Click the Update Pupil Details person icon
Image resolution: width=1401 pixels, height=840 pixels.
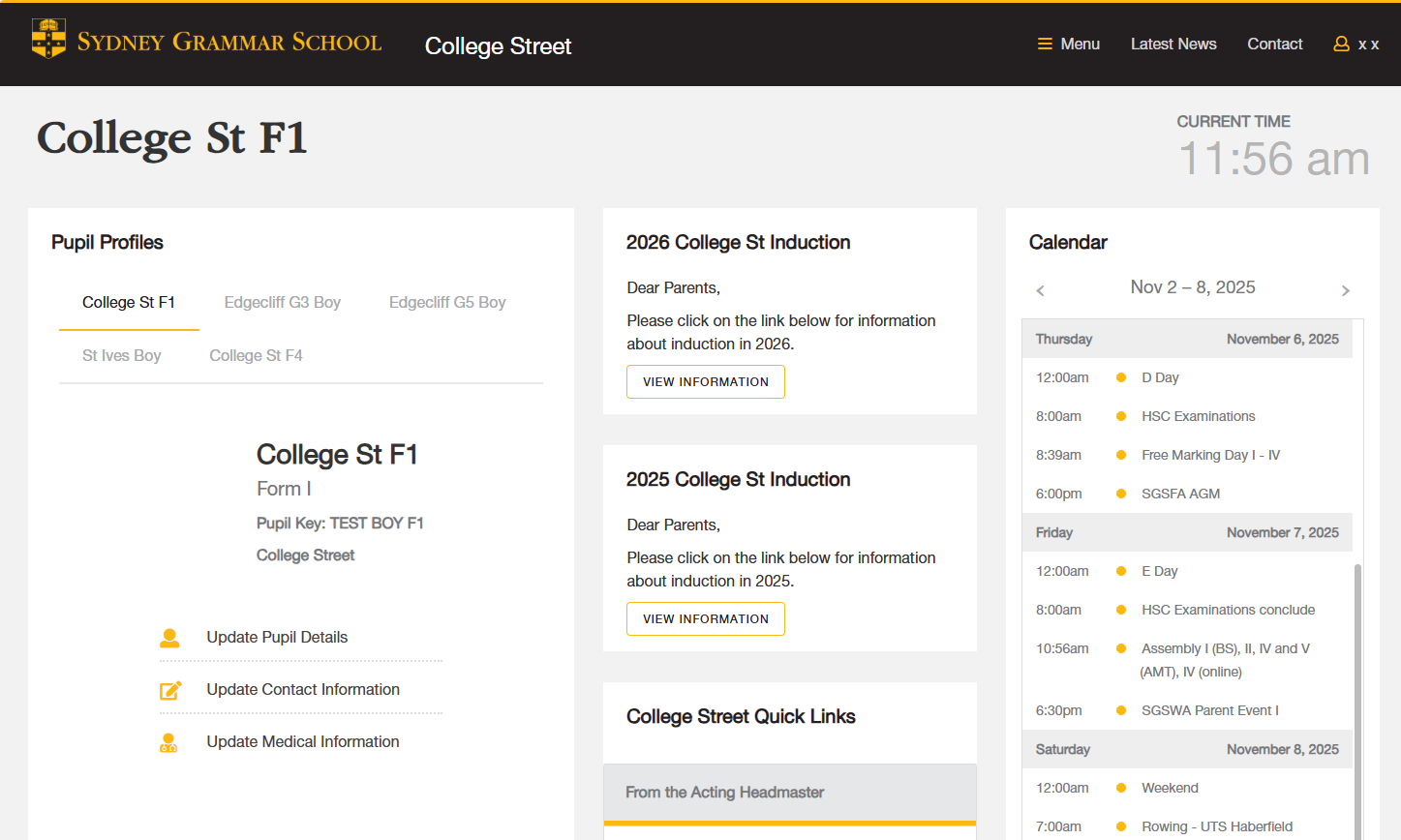point(169,638)
